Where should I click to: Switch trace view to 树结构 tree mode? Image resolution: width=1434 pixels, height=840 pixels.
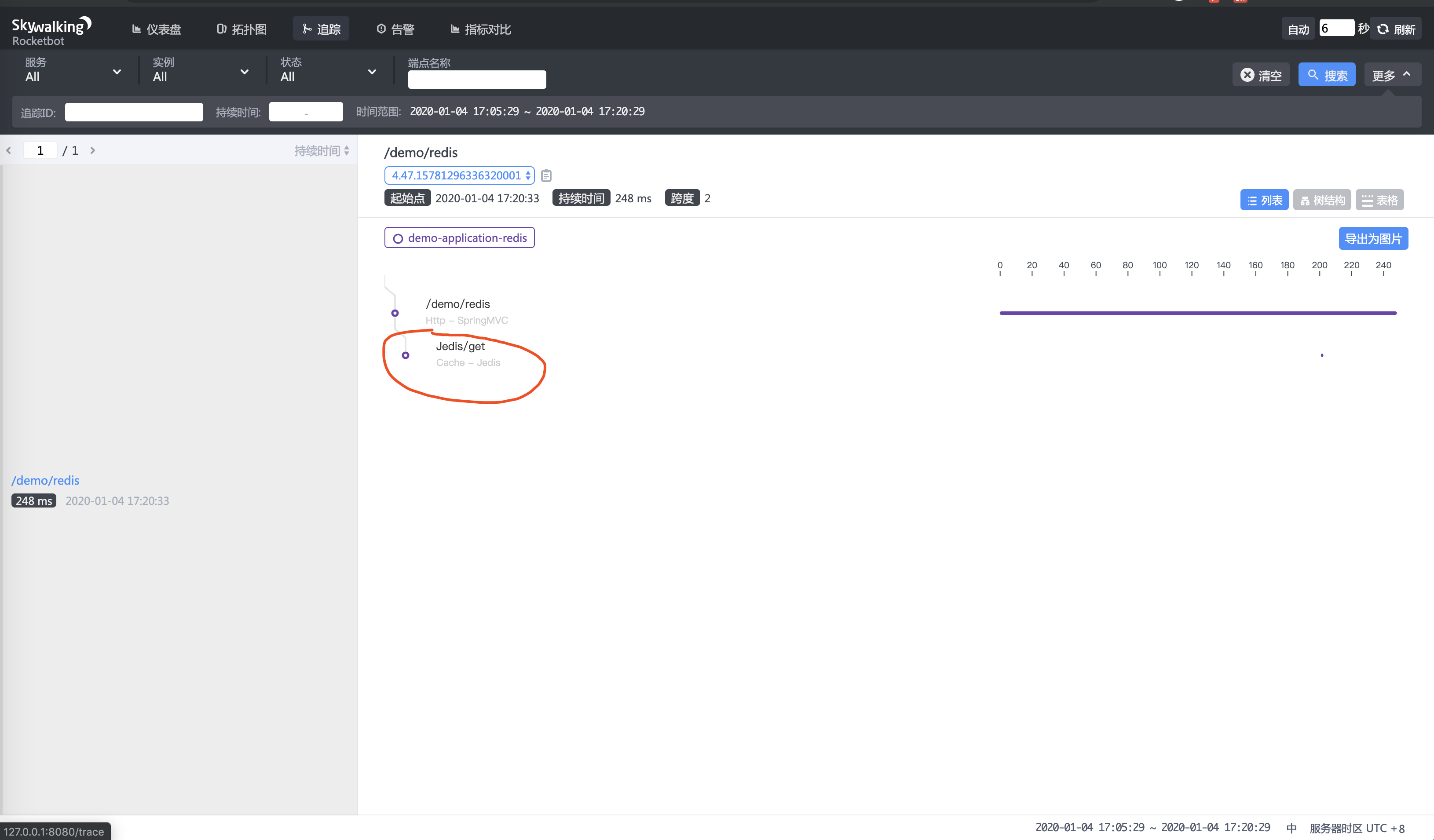[1322, 201]
